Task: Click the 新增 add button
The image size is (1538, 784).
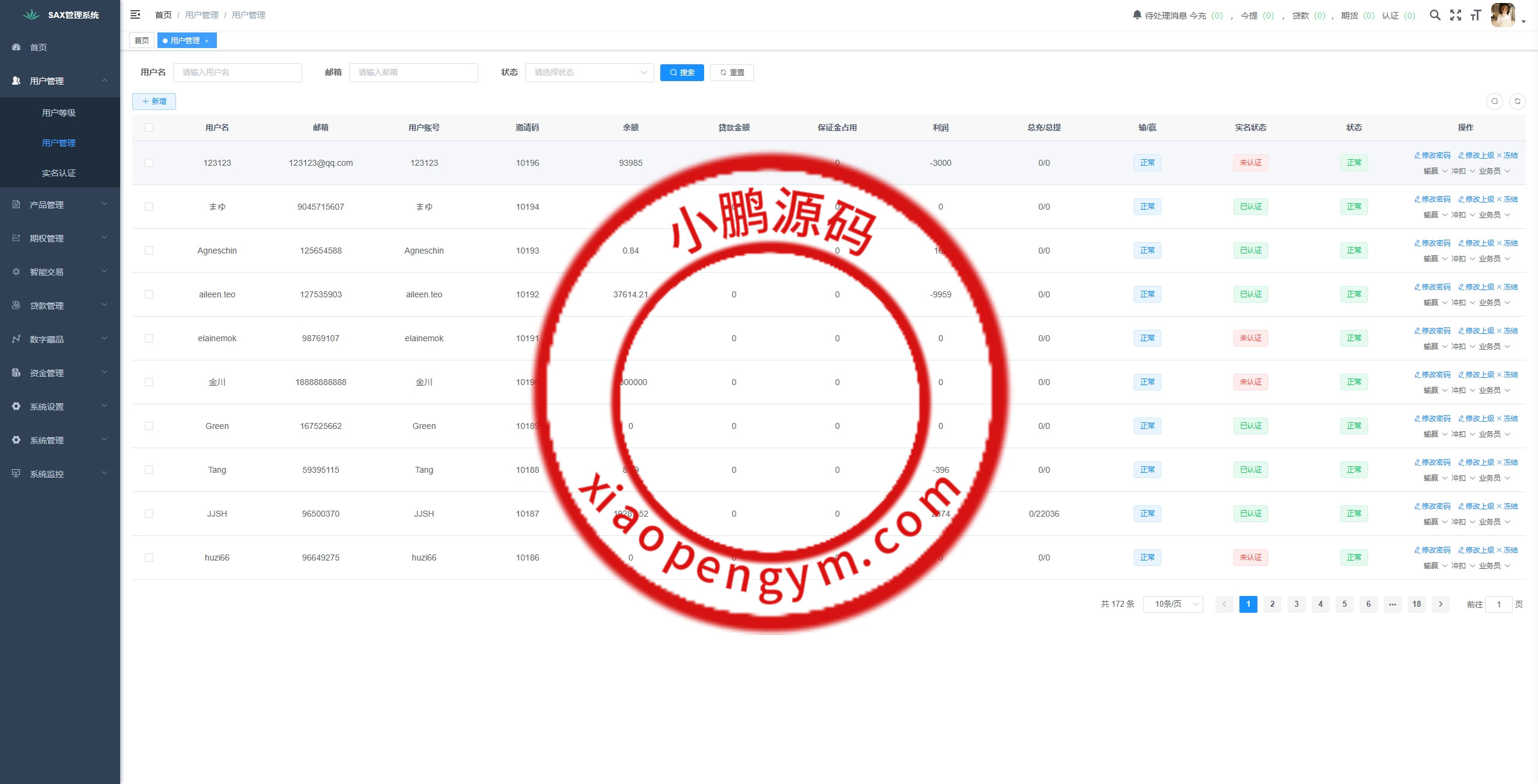Action: coord(154,102)
